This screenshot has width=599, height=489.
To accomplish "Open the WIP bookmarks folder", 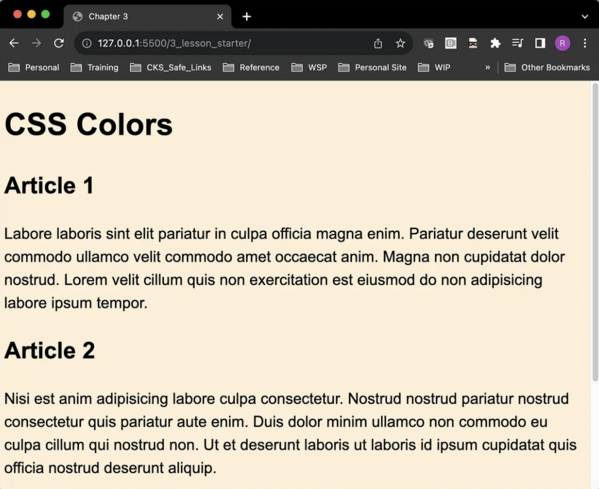I will coord(434,68).
